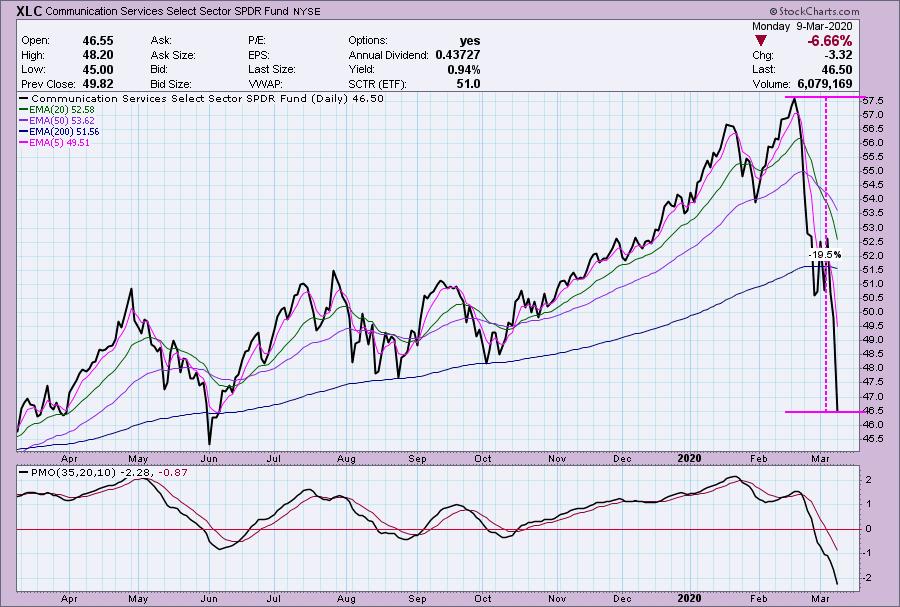Click the 'EPS:' label
This screenshot has height=607, width=900.
[259, 55]
